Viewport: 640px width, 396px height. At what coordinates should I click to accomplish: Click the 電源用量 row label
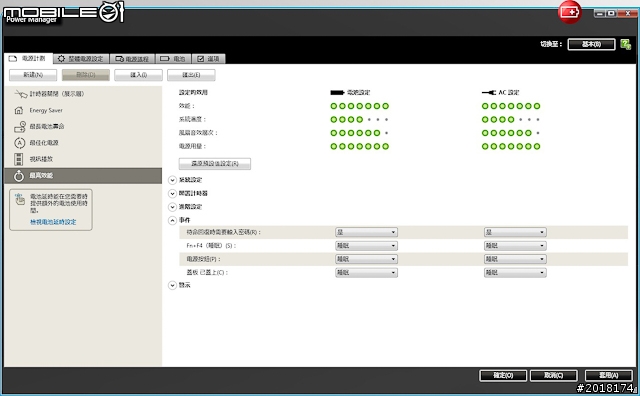pyautogui.click(x=192, y=146)
